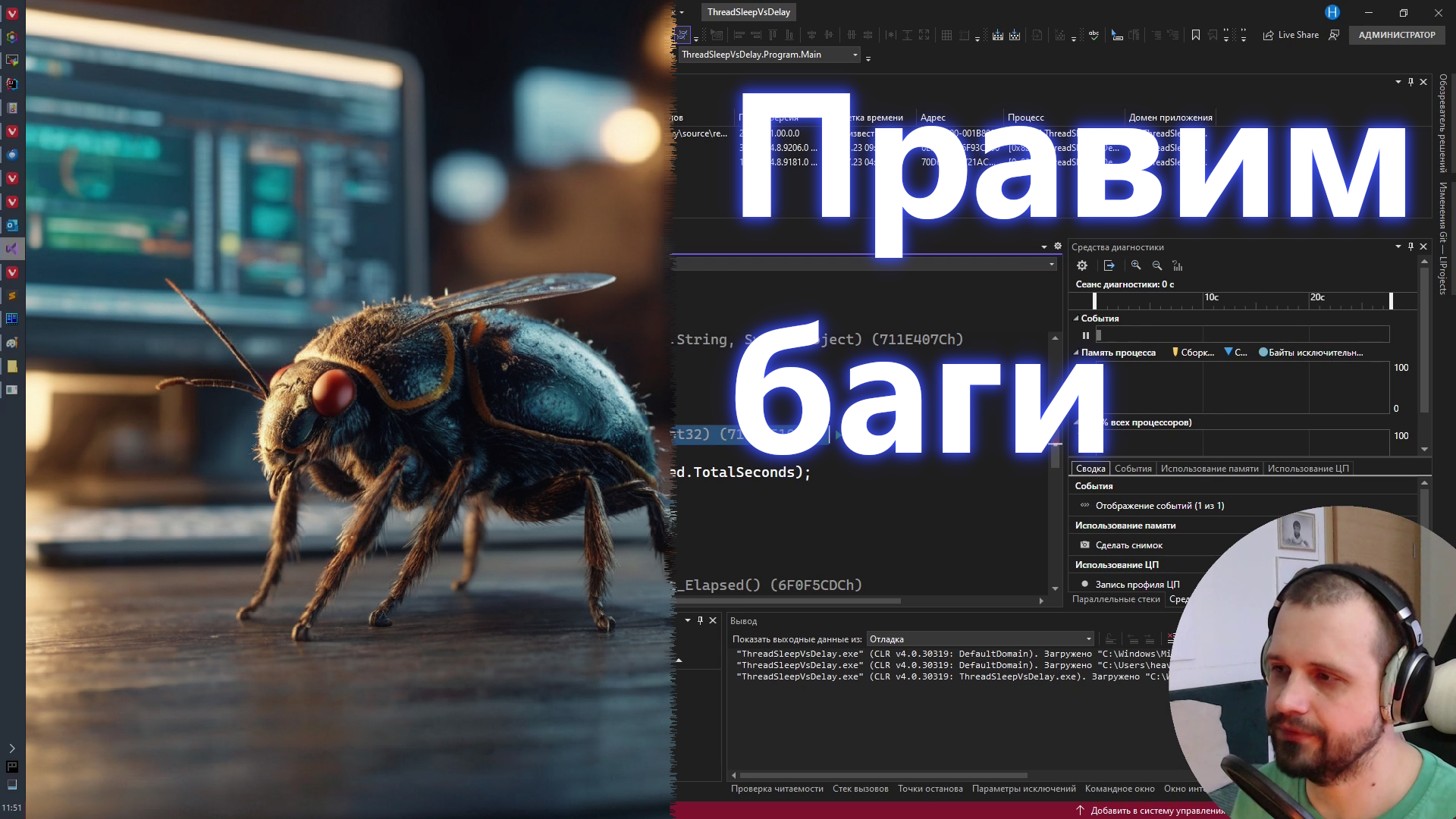Image resolution: width=1456 pixels, height=819 pixels.
Task: Click select tools output icon in diagnostics
Action: click(1109, 265)
